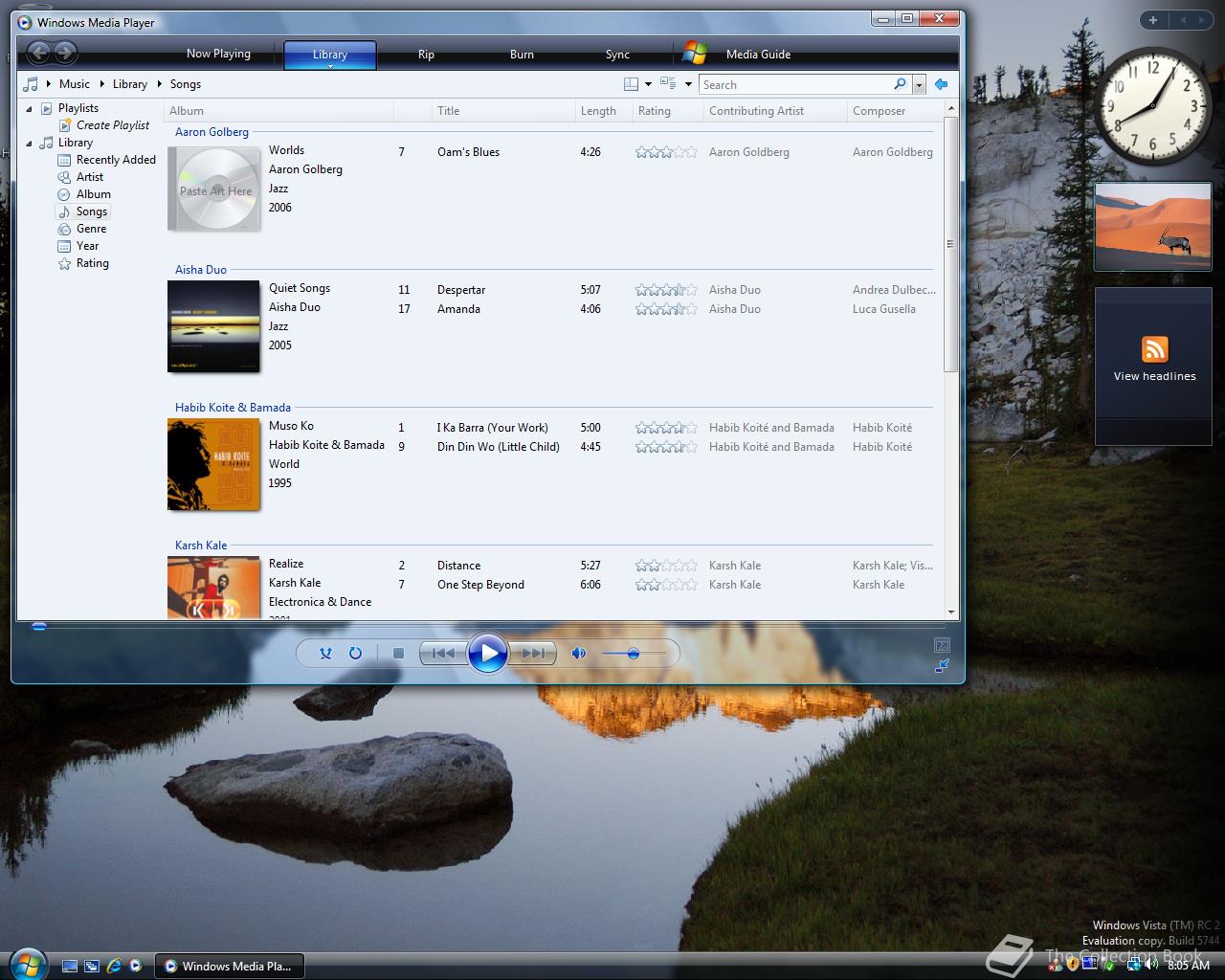Click the Worlds placeholder album art

pyautogui.click(x=214, y=189)
